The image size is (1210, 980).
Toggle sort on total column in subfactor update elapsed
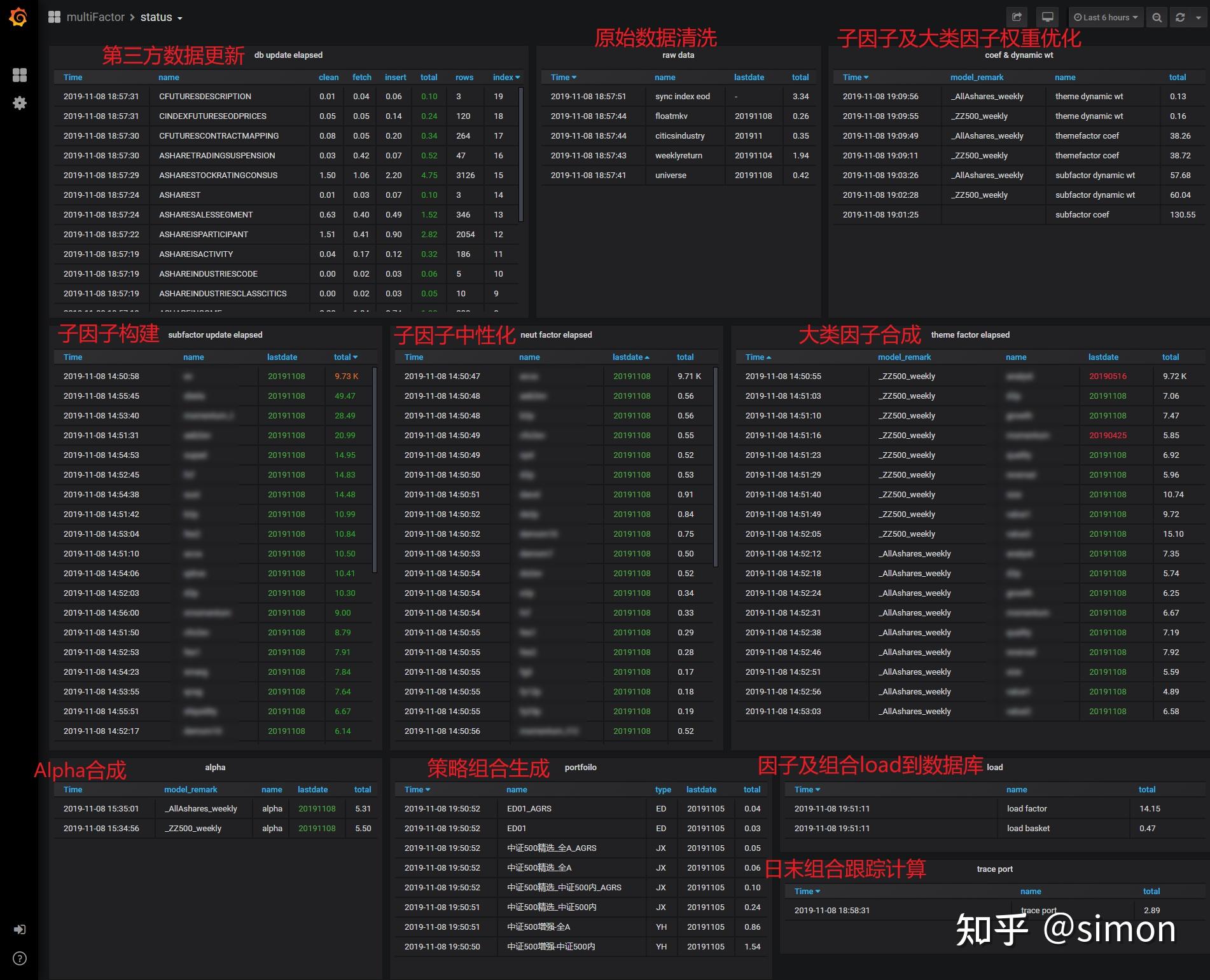(345, 357)
